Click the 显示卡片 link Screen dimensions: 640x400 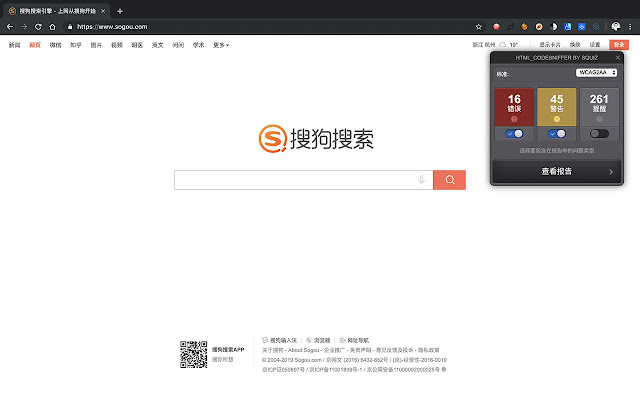tap(550, 45)
